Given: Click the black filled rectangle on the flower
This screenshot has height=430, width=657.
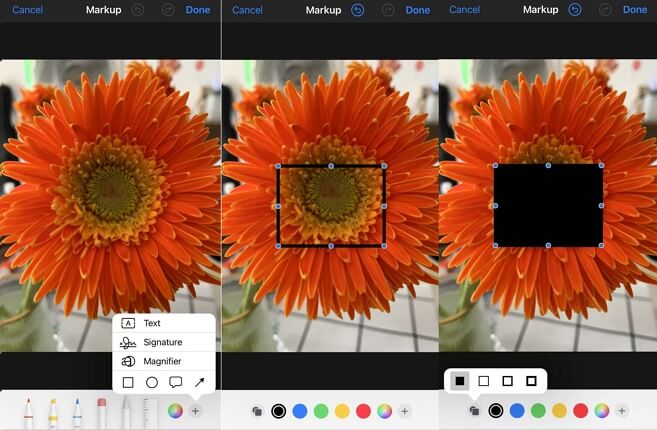Looking at the screenshot, I should (x=548, y=205).
